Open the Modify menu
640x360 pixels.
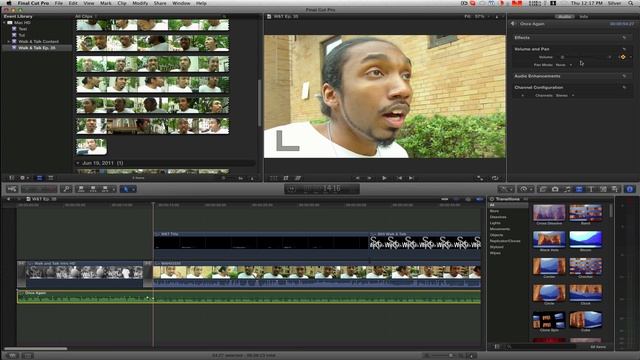click(140, 3)
